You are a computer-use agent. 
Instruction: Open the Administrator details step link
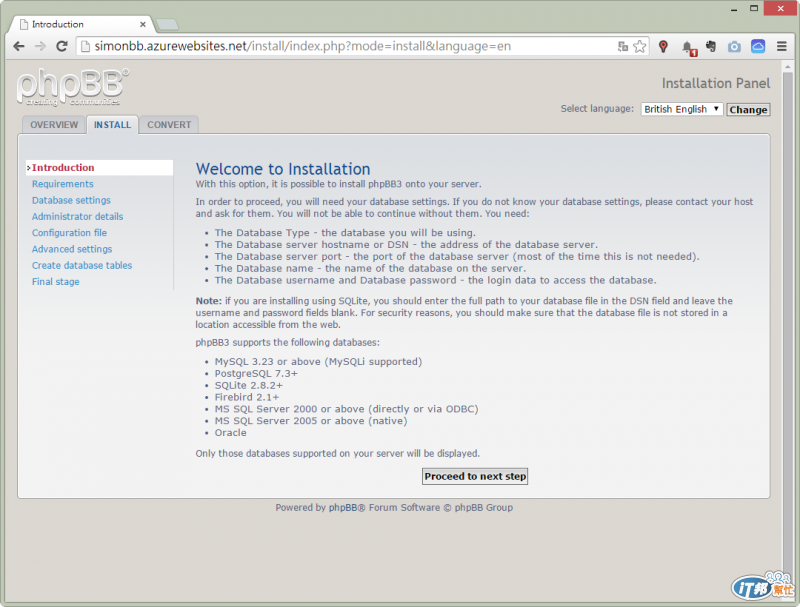(x=78, y=217)
